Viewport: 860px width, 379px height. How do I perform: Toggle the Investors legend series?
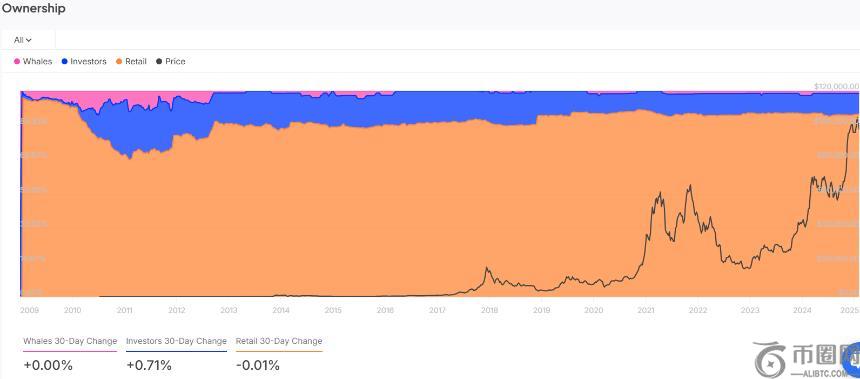(84, 61)
